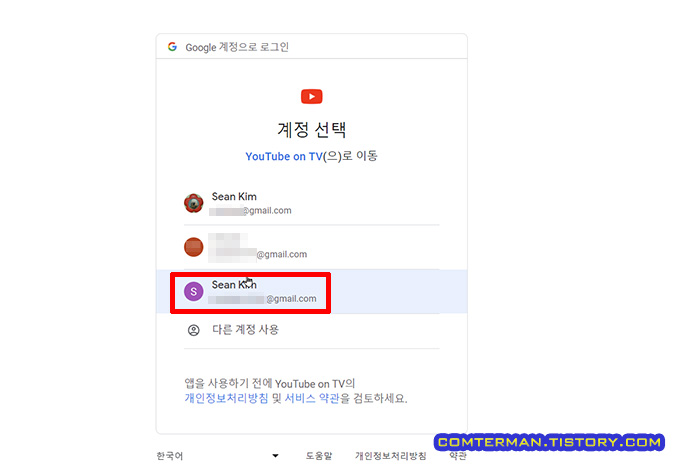
Task: Open 약관 footer link
Action: pyautogui.click(x=458, y=456)
